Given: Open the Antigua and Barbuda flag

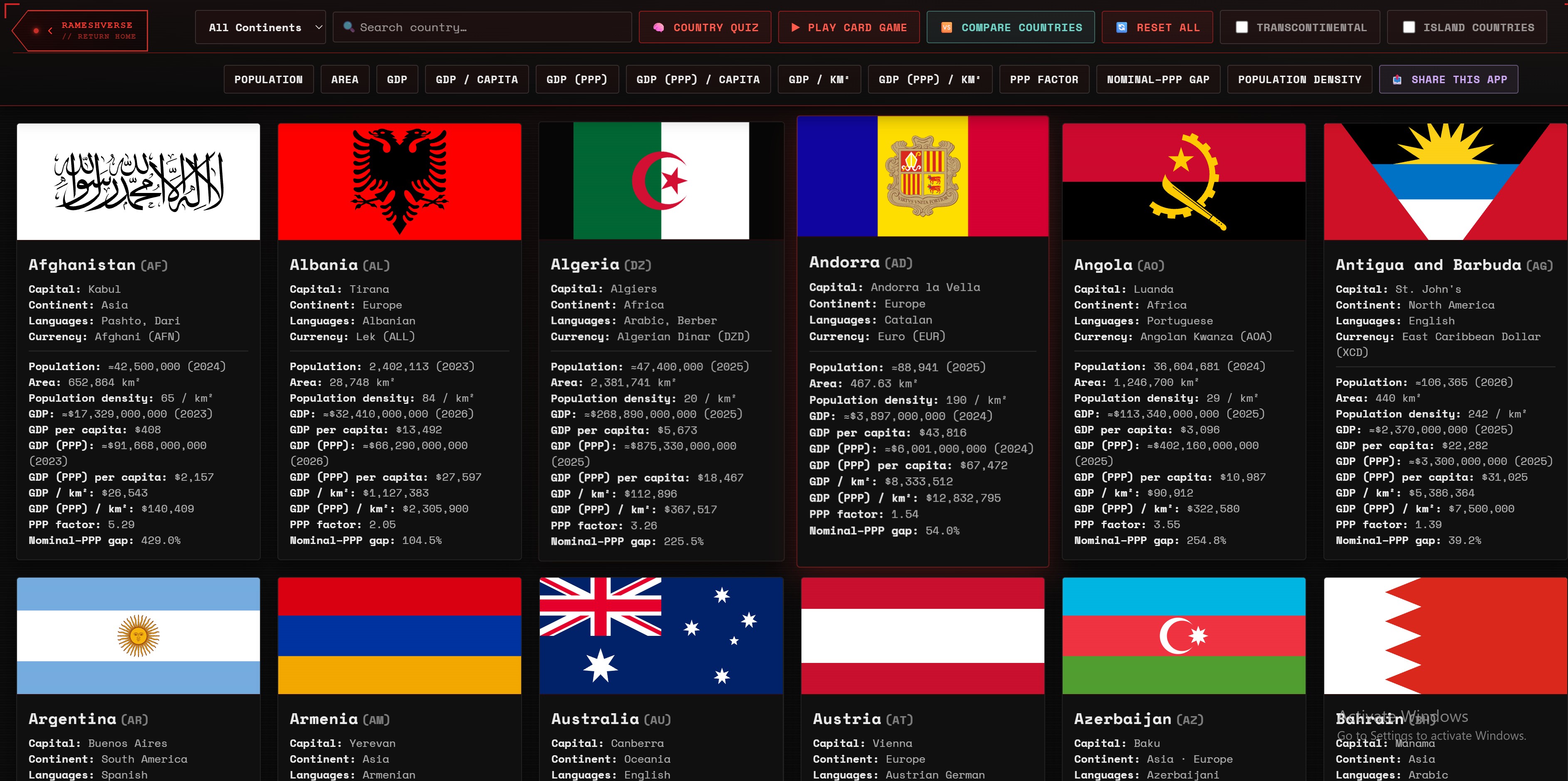Looking at the screenshot, I should tap(1446, 181).
